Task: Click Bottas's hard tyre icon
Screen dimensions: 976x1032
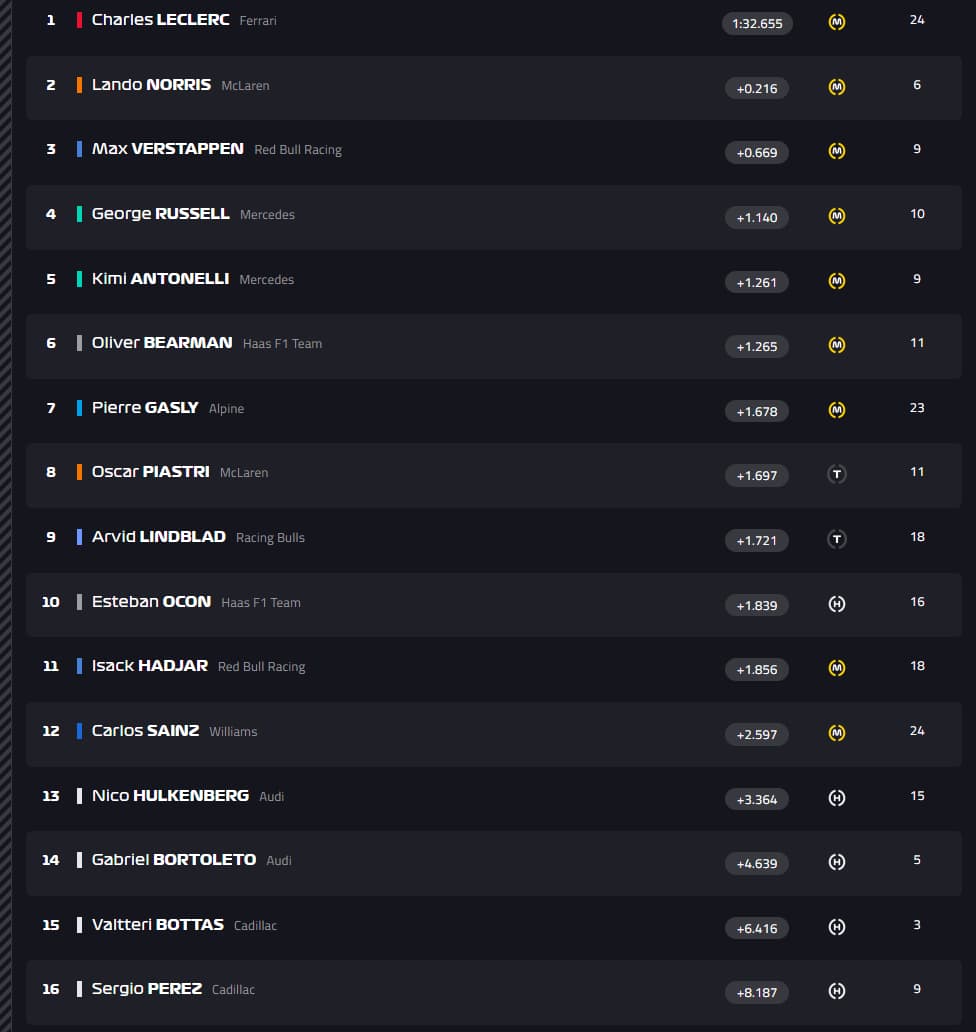Action: click(x=837, y=927)
